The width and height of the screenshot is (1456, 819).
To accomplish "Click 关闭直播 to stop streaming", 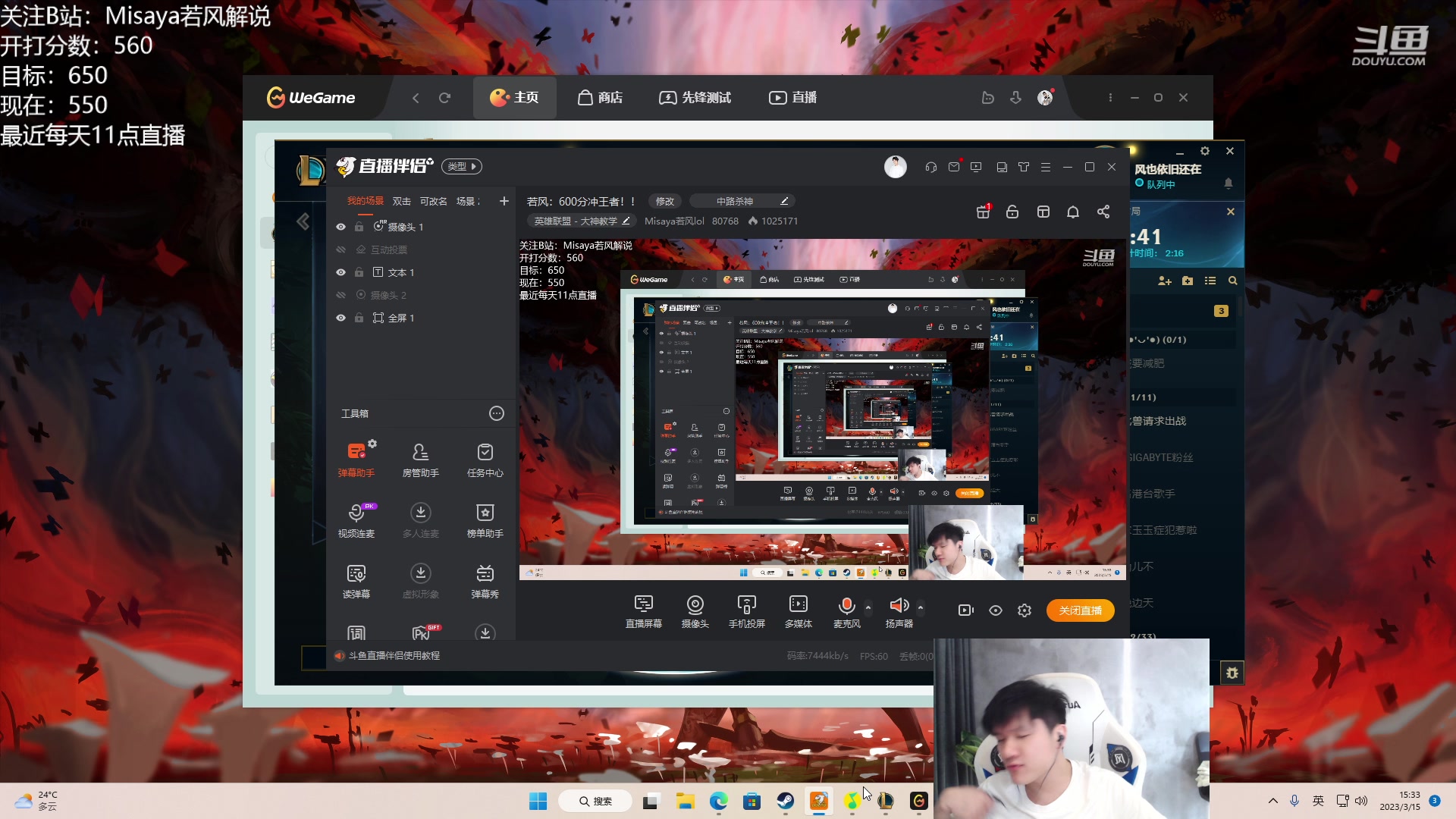I will coord(1080,610).
